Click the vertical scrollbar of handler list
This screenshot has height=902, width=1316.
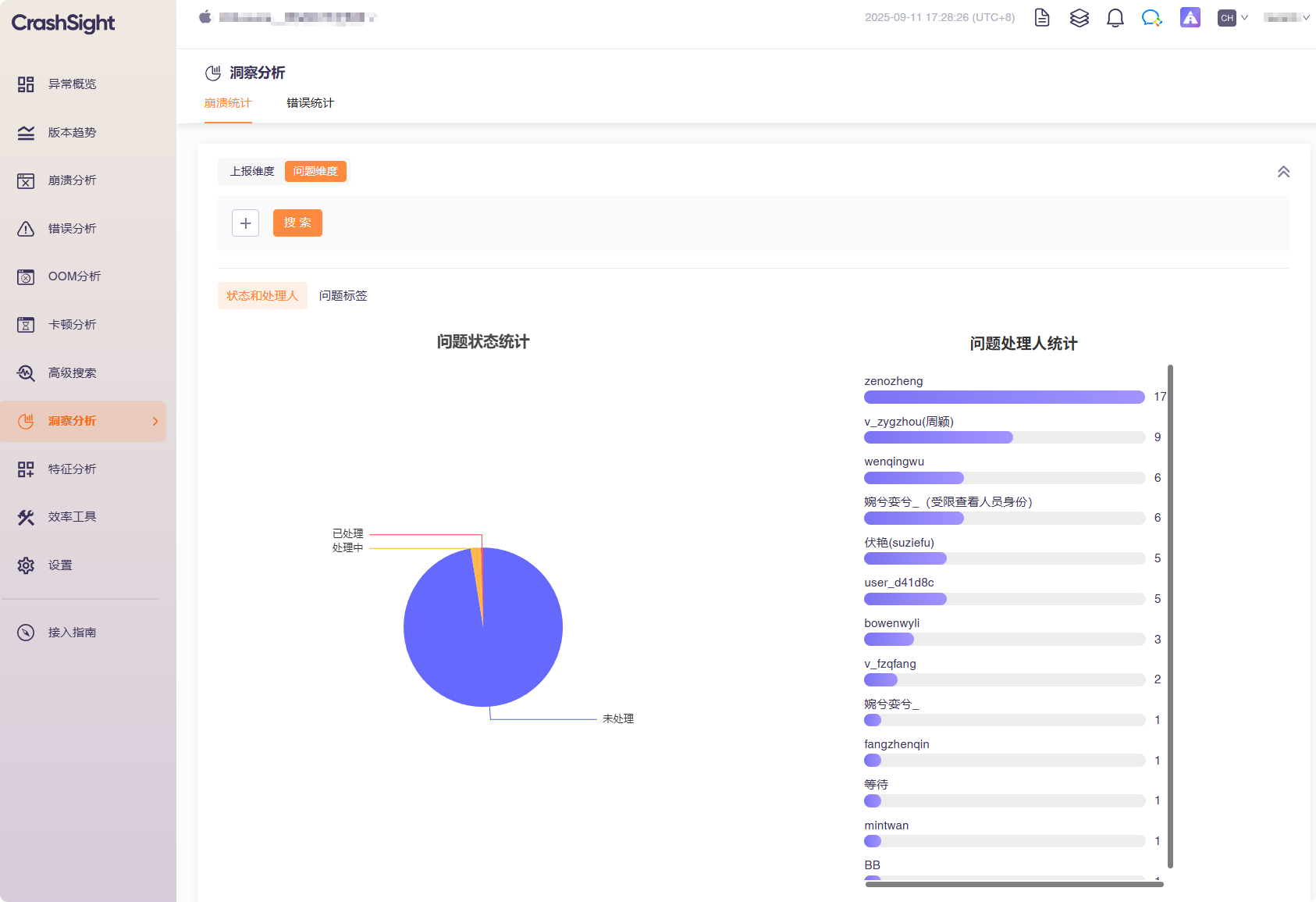(x=1170, y=615)
